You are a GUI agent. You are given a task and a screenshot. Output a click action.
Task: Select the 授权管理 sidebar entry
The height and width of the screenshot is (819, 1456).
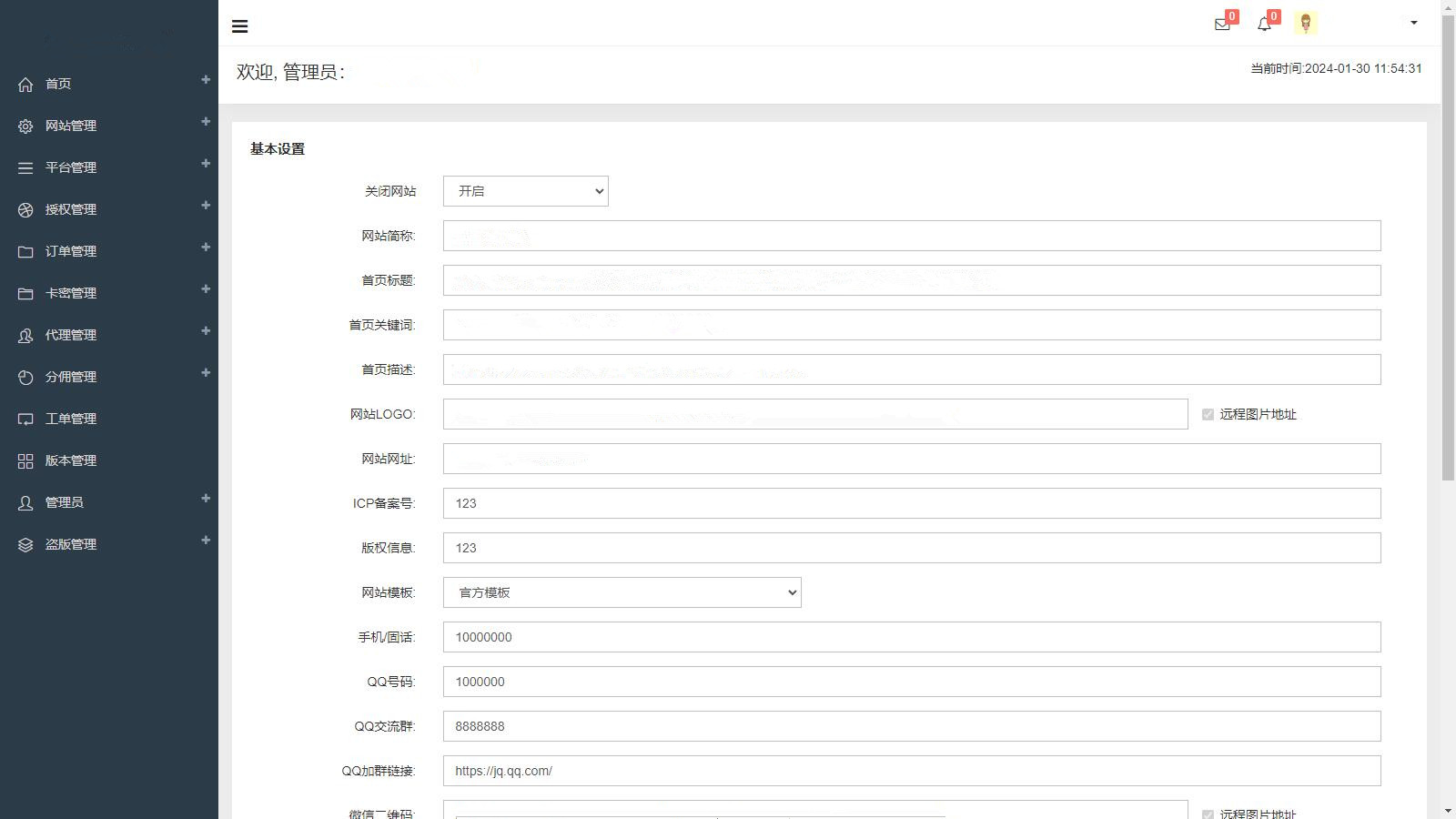(x=71, y=209)
